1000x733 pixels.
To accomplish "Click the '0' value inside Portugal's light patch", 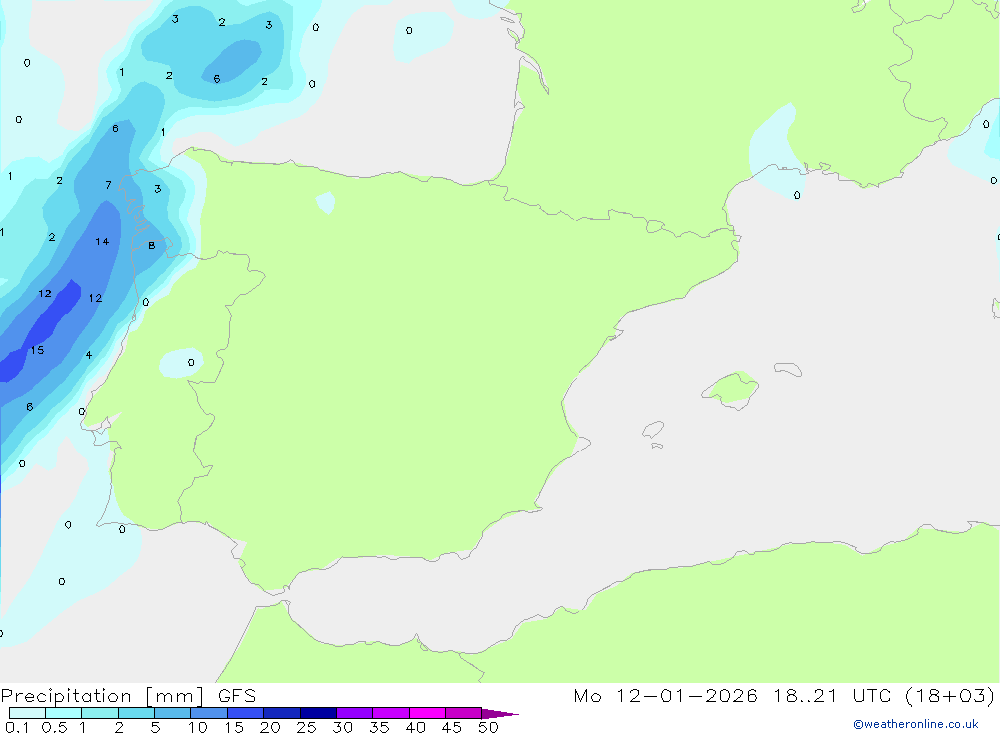I will click(x=191, y=363).
